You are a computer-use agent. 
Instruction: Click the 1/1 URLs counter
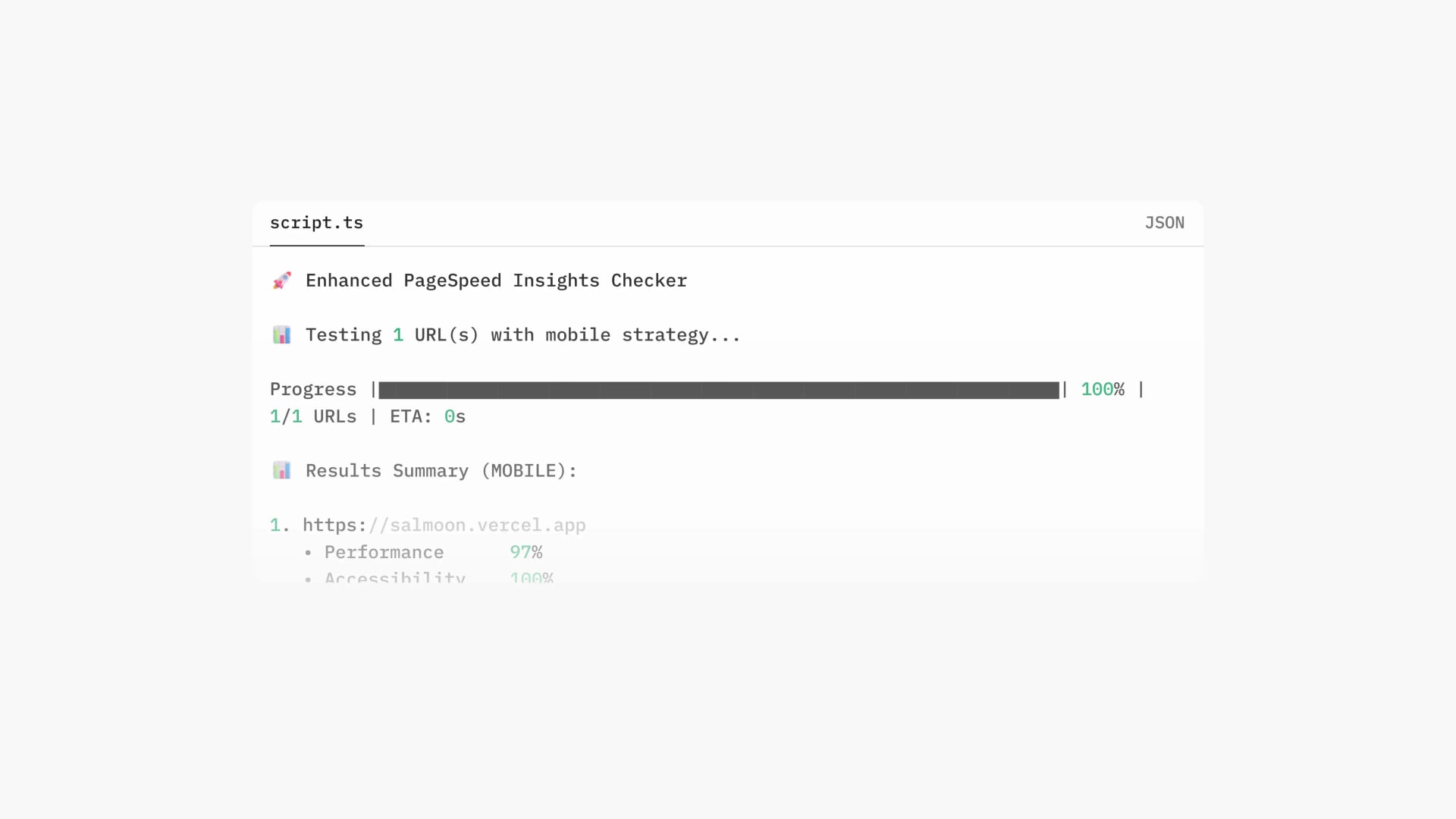(313, 417)
